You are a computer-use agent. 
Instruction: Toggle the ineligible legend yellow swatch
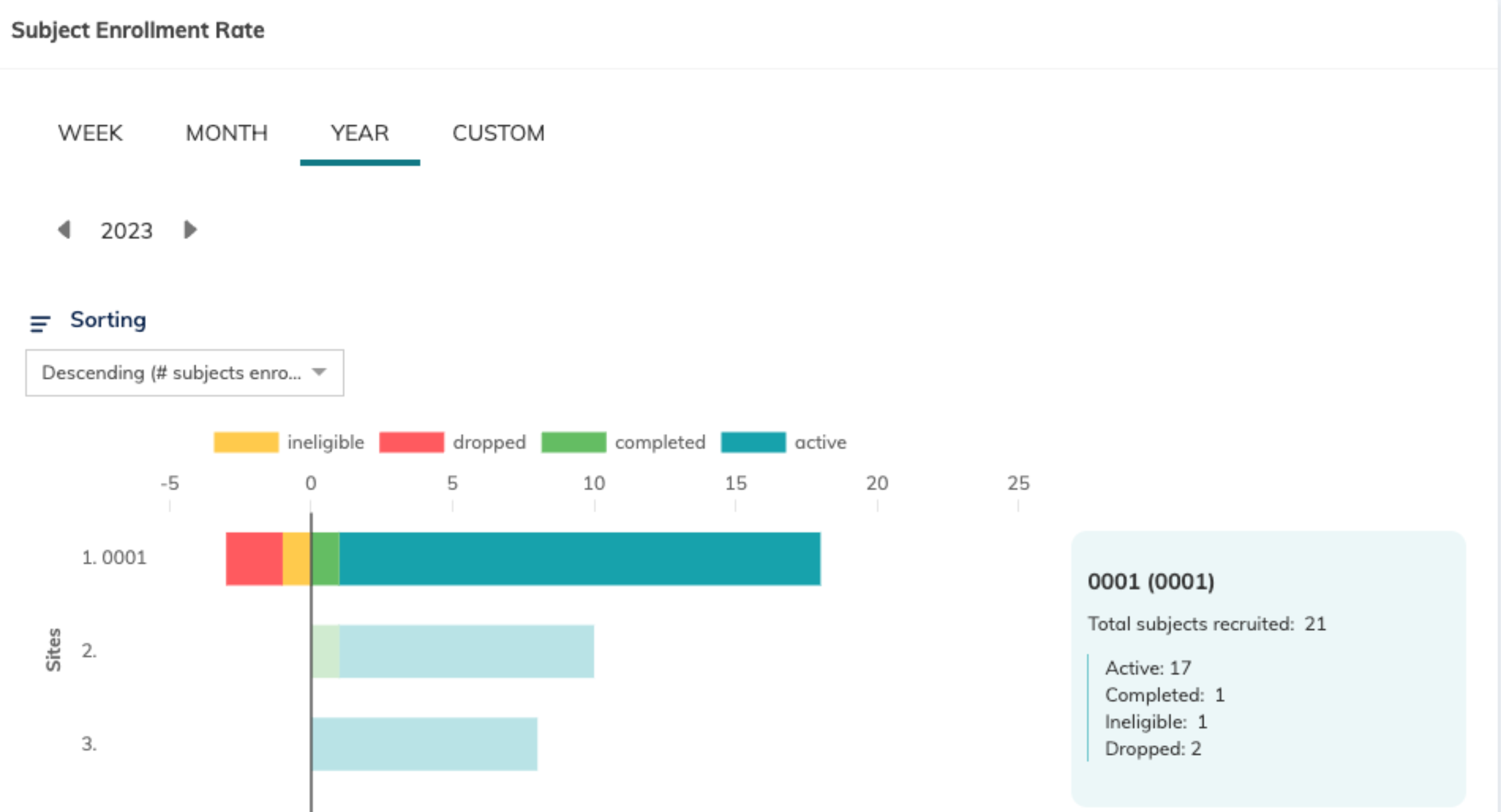click(x=246, y=442)
